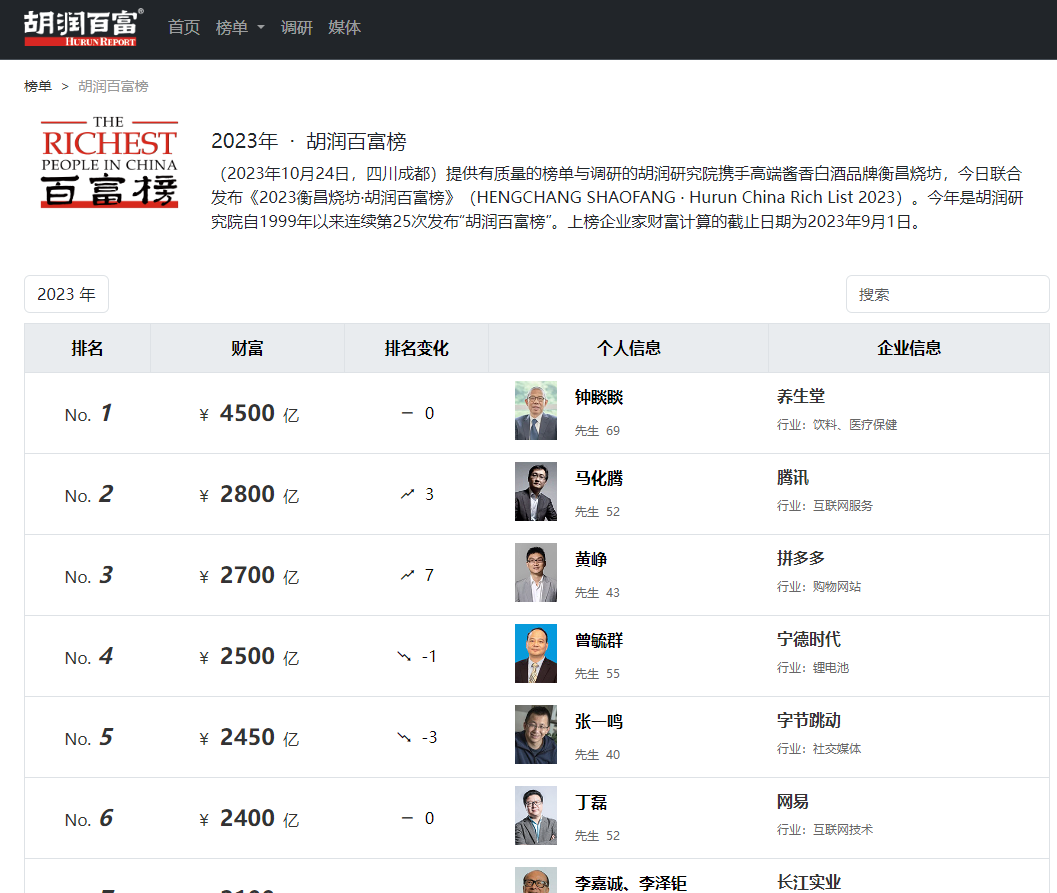Click the rank label No. 2
1057x893 pixels.
pyautogui.click(x=88, y=494)
